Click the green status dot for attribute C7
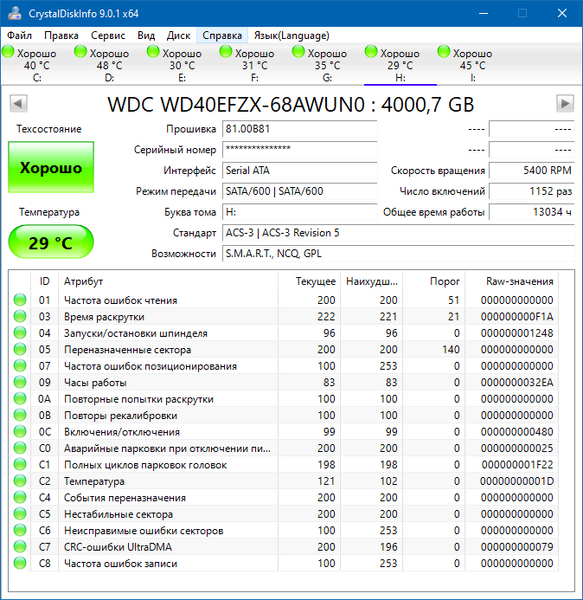The height and width of the screenshot is (600, 583). coord(20,546)
